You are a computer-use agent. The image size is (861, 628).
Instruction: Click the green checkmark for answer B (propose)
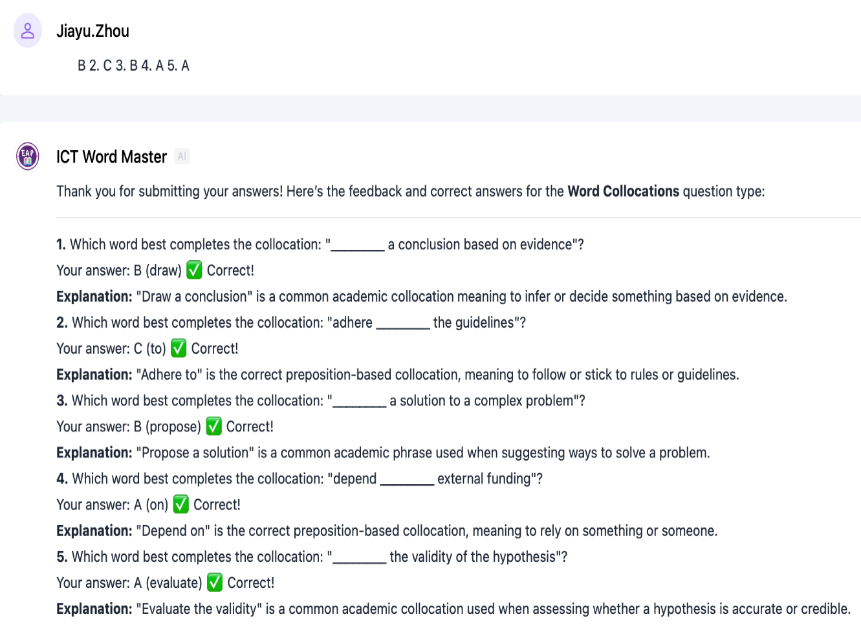(x=213, y=426)
